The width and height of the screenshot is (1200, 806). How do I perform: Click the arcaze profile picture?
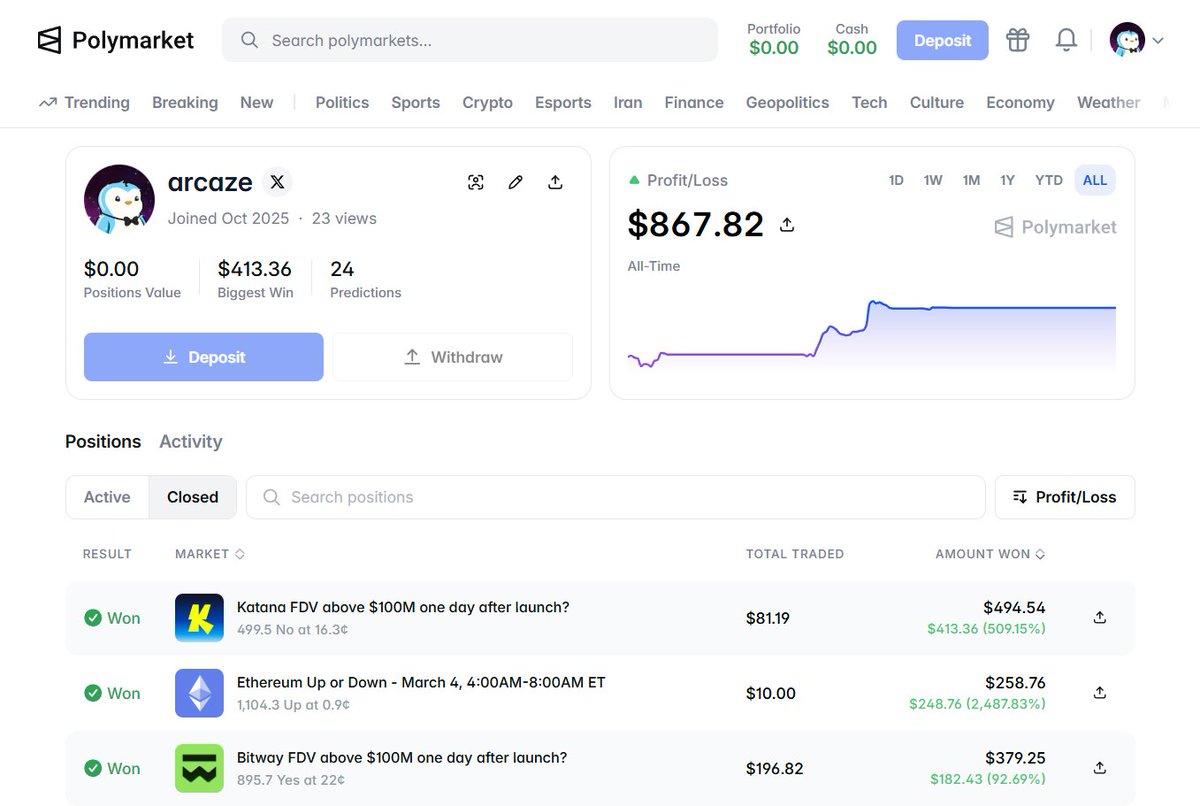pyautogui.click(x=119, y=199)
